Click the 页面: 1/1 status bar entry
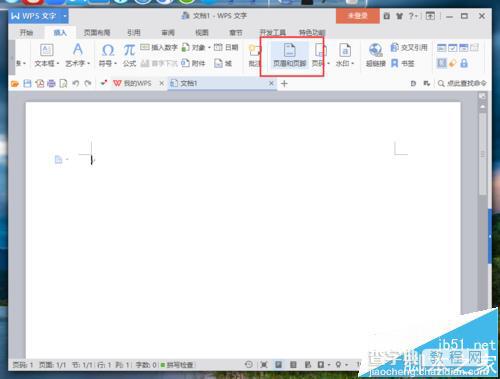This screenshot has height=379, width=500. [53, 365]
